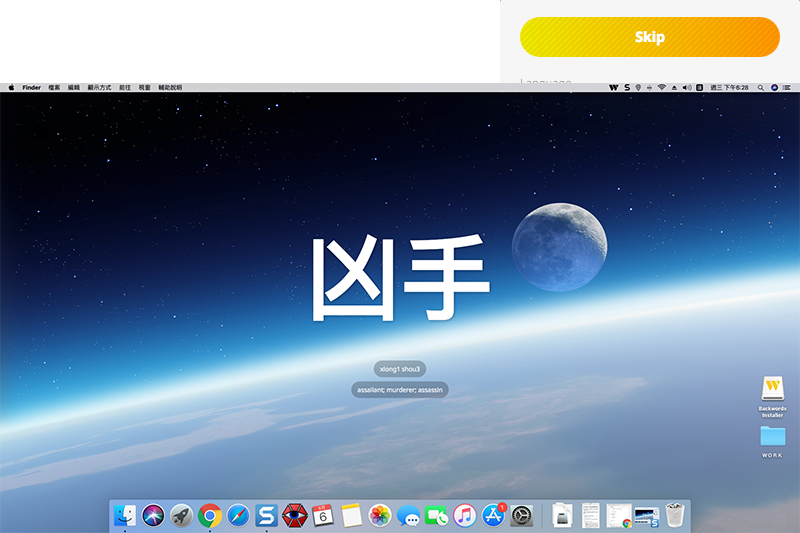Open App Store with badge in dock

(493, 516)
